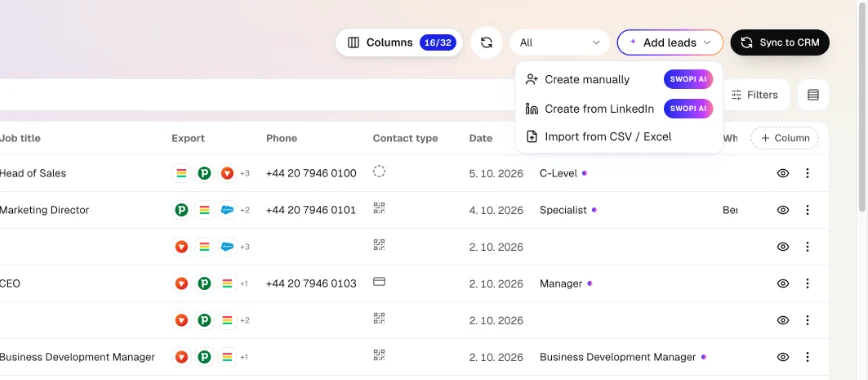The height and width of the screenshot is (380, 868).
Task: Click the Manager tag in the CEO row
Action: click(561, 284)
